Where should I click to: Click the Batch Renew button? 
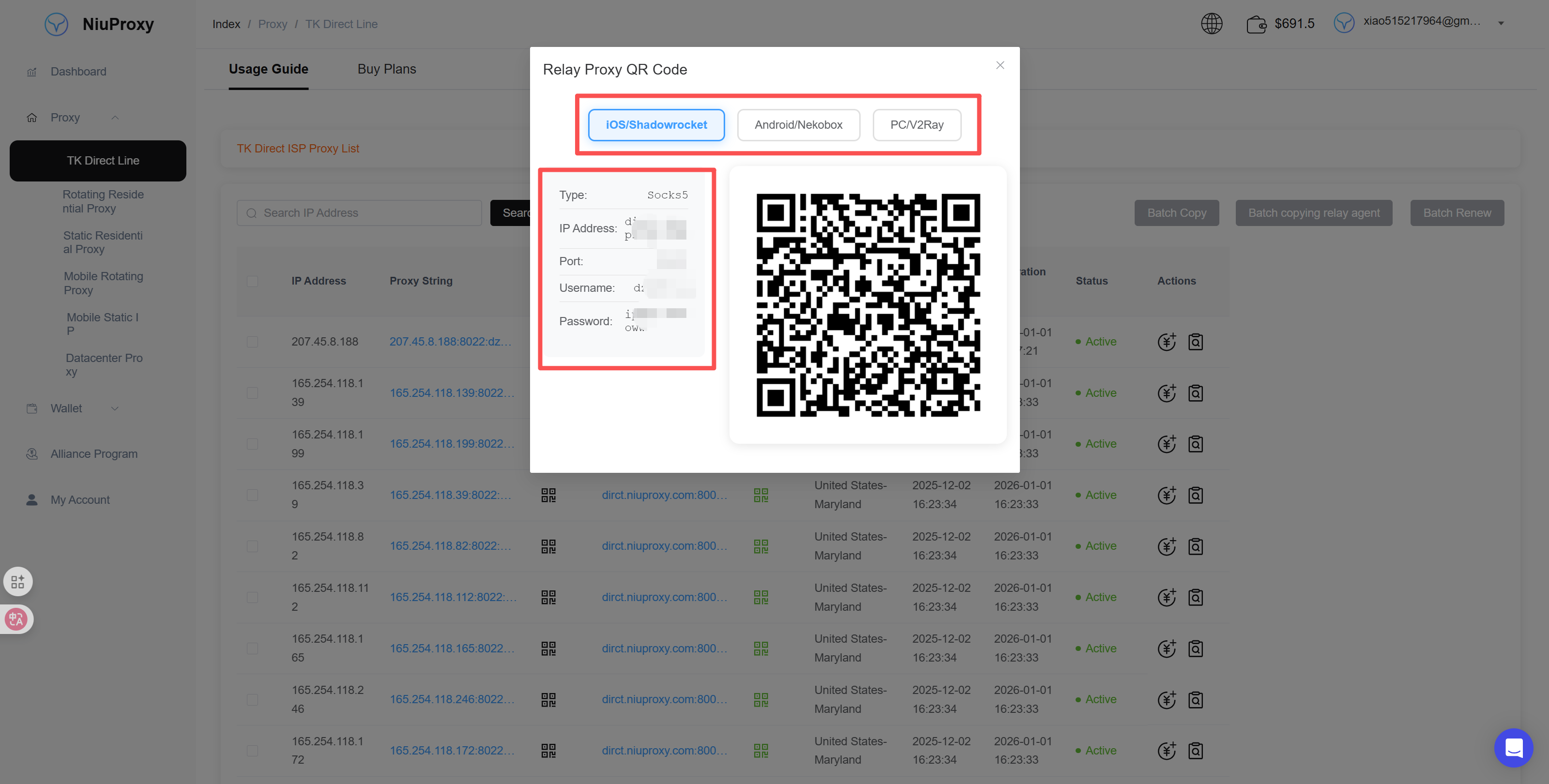(x=1457, y=213)
